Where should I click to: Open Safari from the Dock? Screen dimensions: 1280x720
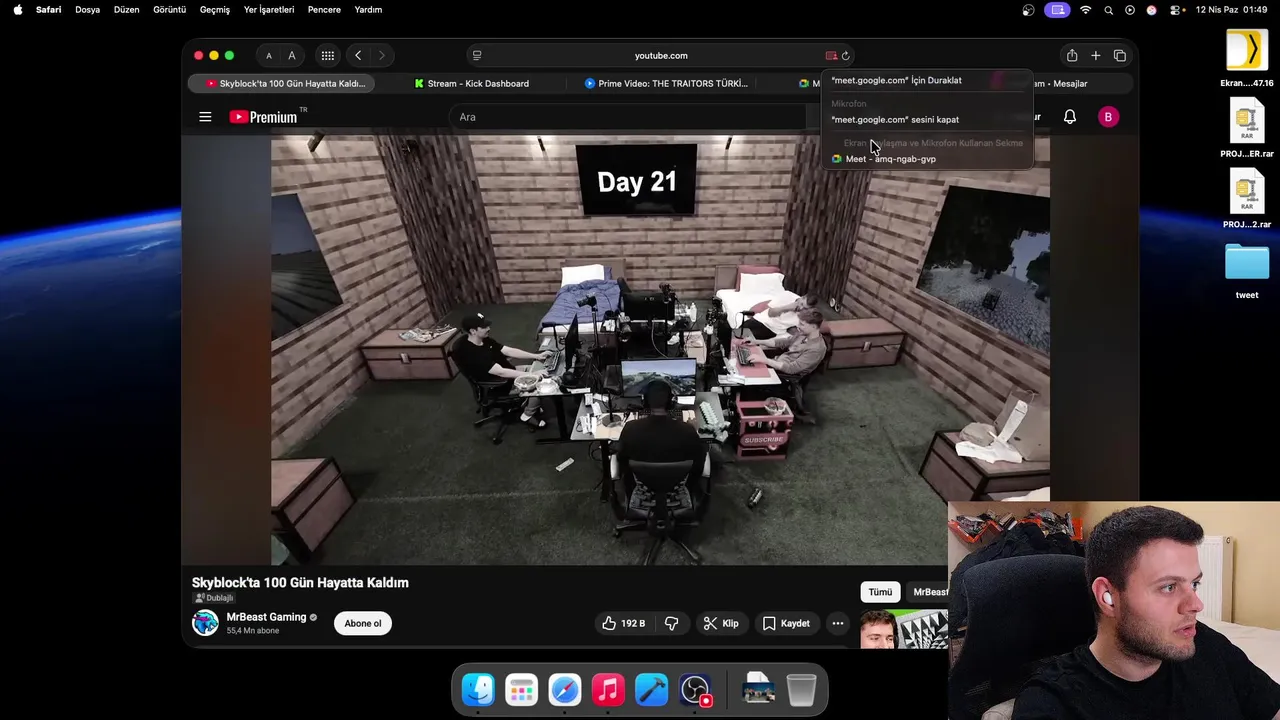click(565, 689)
